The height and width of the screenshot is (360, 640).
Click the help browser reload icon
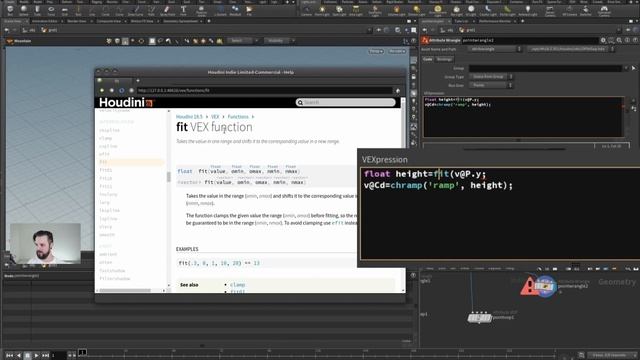pyautogui.click(x=121, y=90)
